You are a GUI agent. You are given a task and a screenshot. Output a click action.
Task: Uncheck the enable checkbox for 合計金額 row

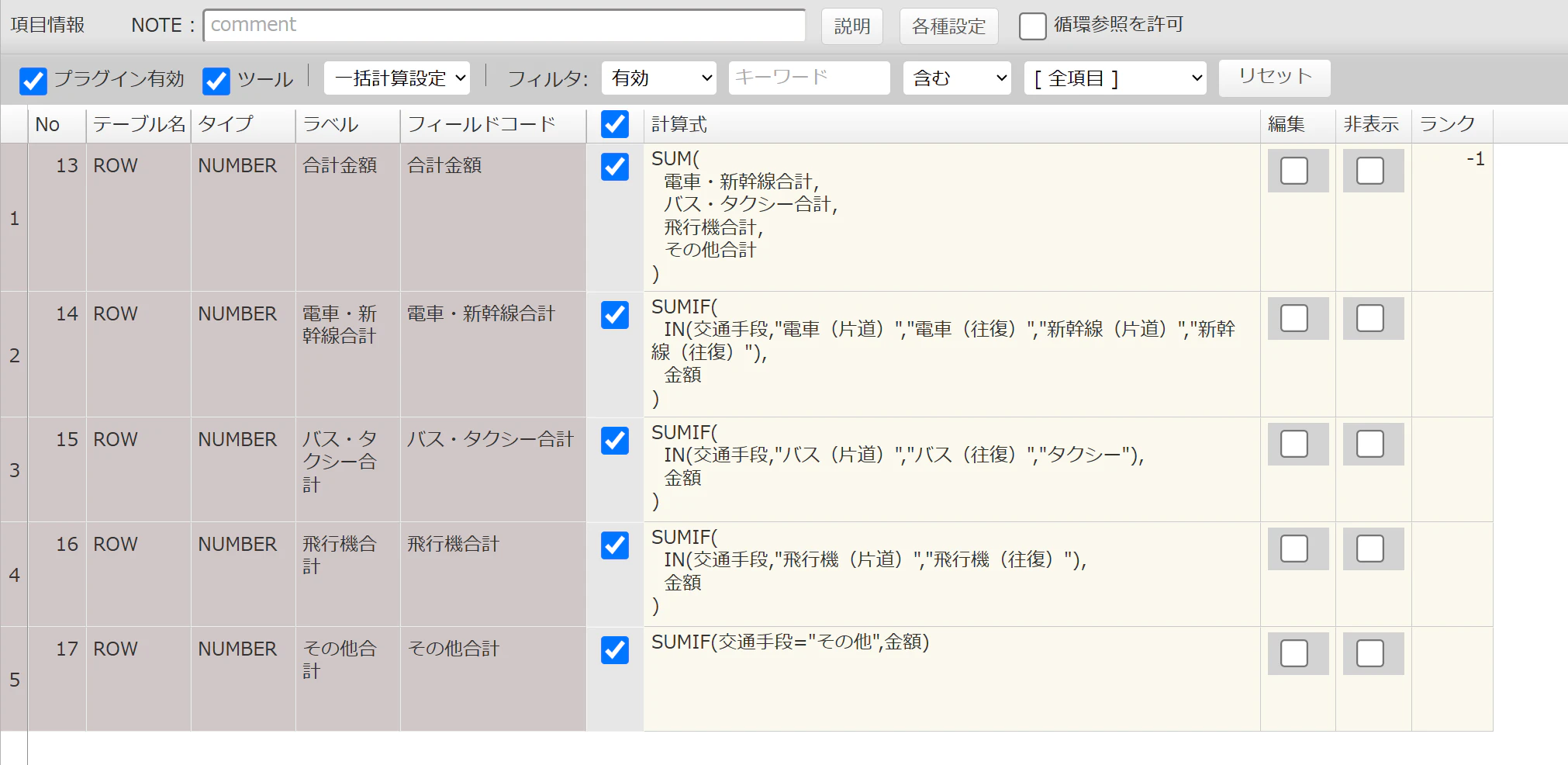(615, 167)
